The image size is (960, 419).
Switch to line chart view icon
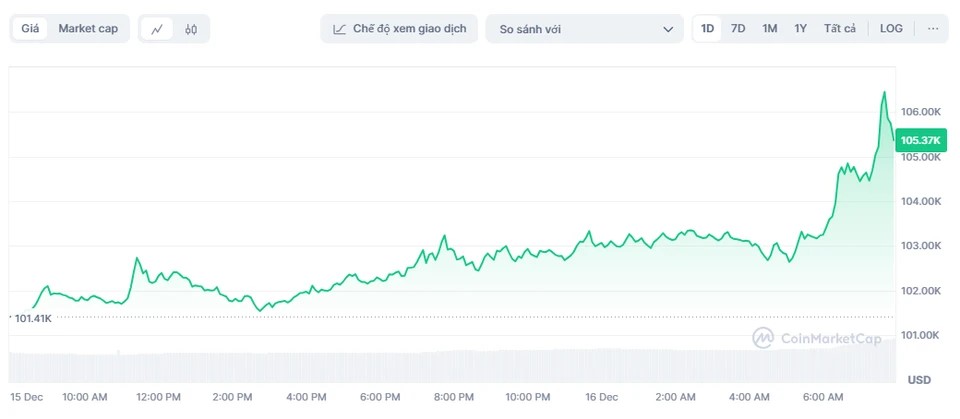tap(158, 29)
